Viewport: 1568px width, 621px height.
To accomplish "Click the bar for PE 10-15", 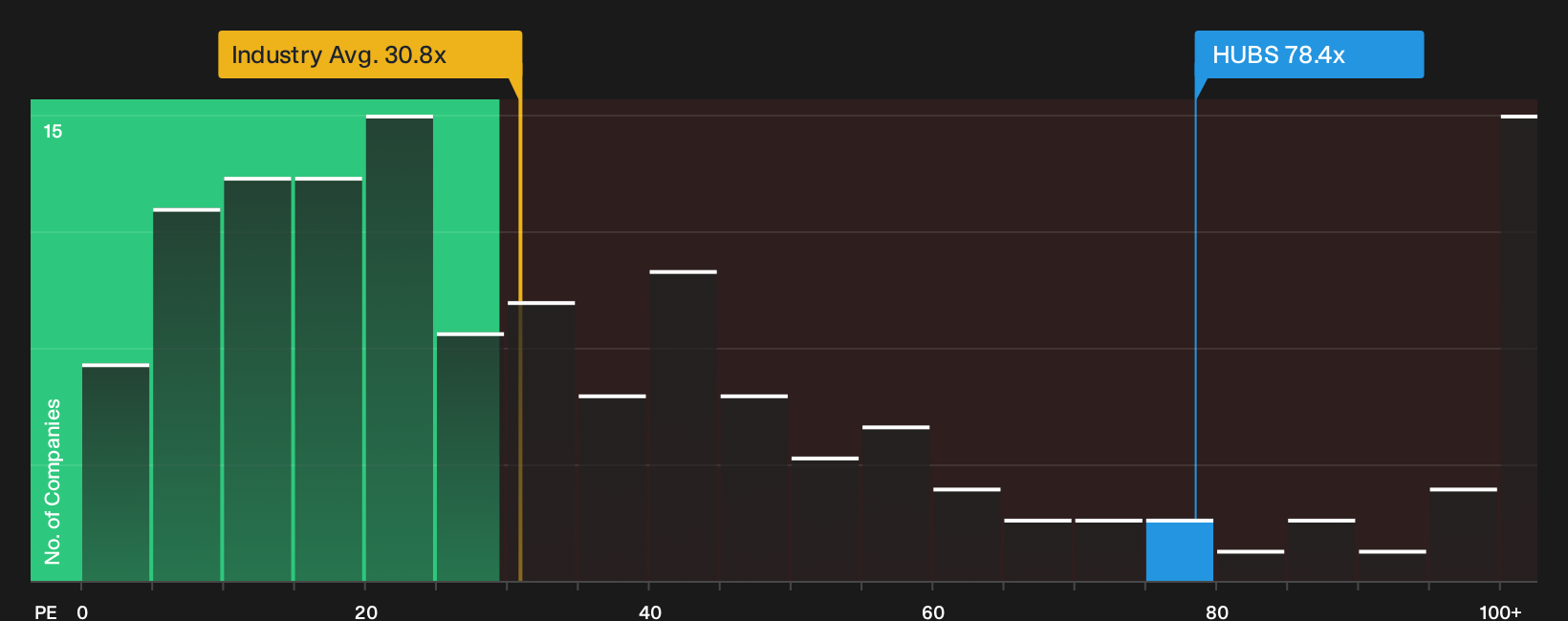I will (x=258, y=378).
